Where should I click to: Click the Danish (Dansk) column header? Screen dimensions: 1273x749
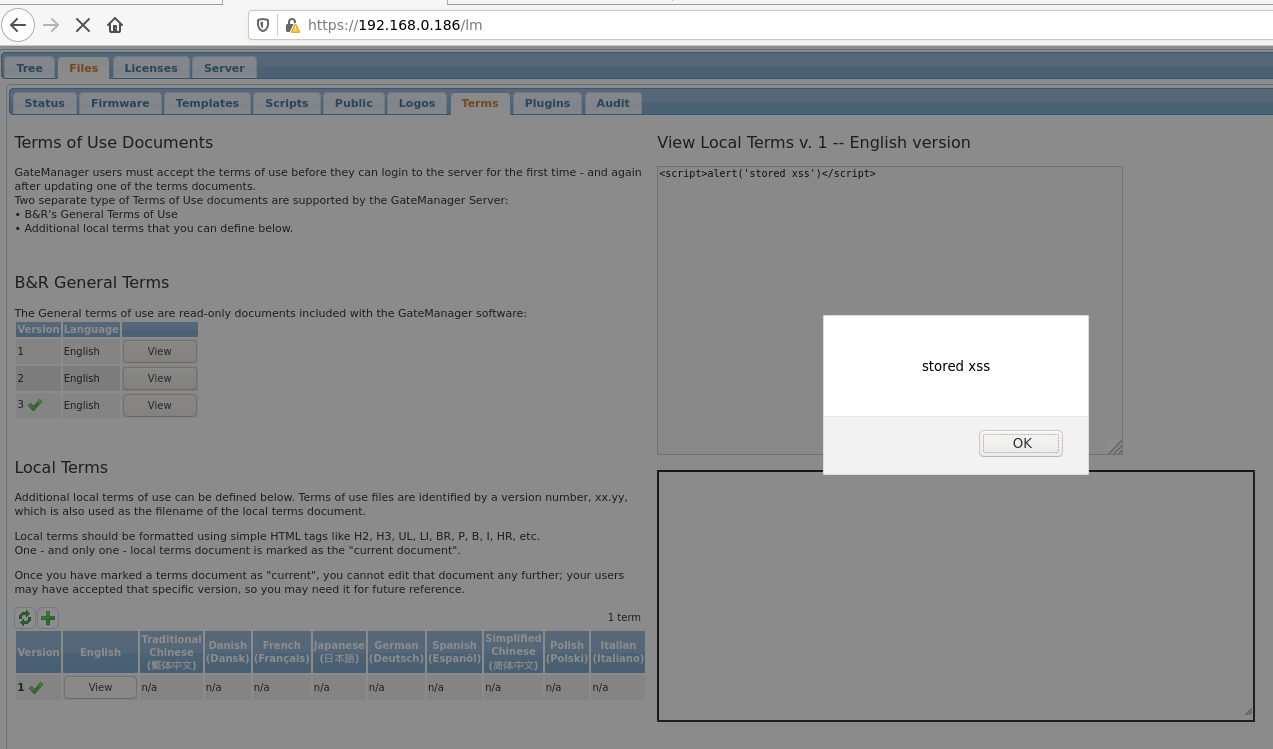click(228, 652)
